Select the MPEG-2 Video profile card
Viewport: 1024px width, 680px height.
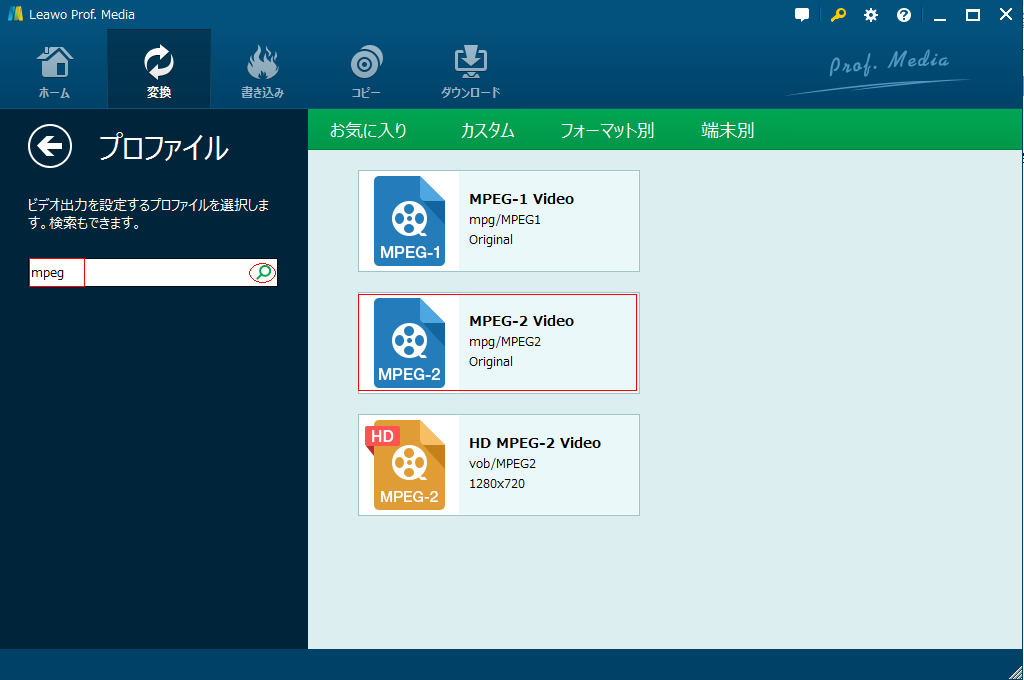click(498, 343)
